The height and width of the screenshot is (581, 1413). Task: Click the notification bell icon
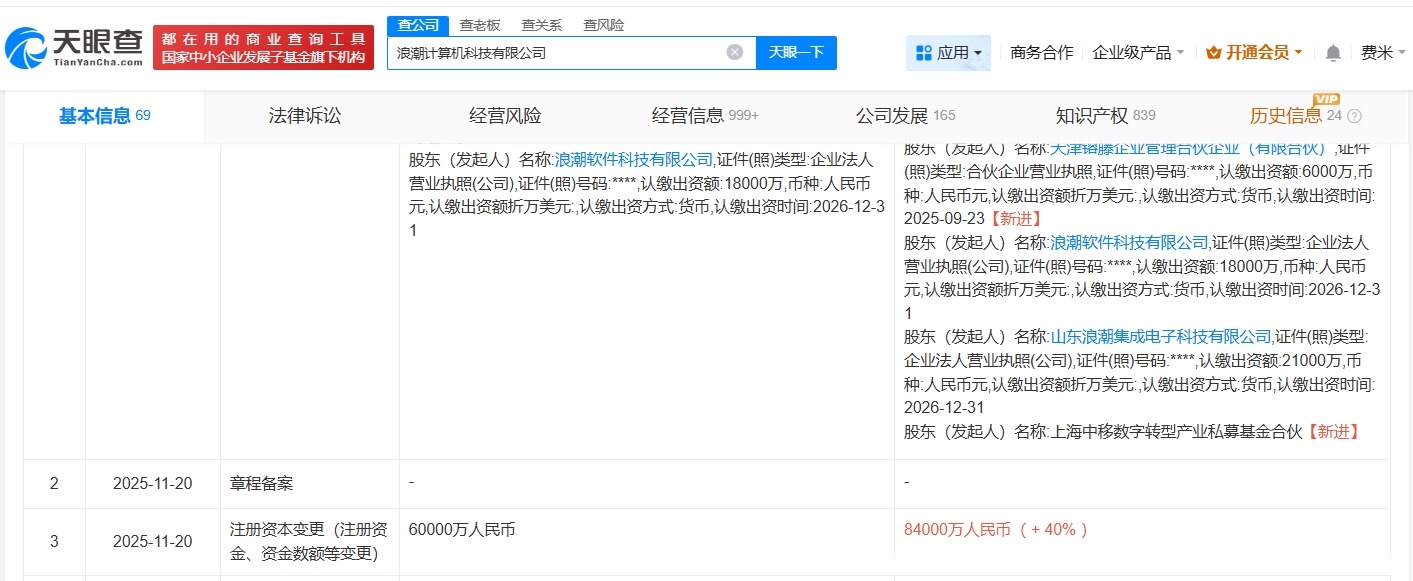click(1333, 51)
